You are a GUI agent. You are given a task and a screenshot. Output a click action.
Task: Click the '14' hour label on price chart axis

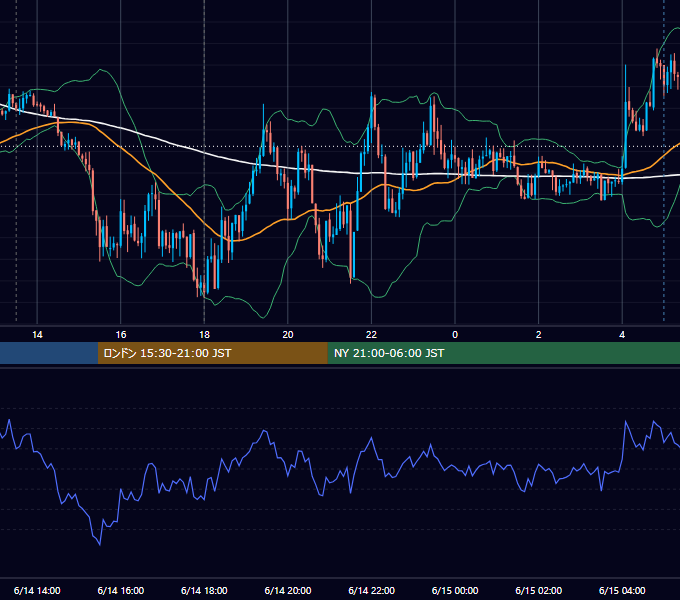click(37, 335)
